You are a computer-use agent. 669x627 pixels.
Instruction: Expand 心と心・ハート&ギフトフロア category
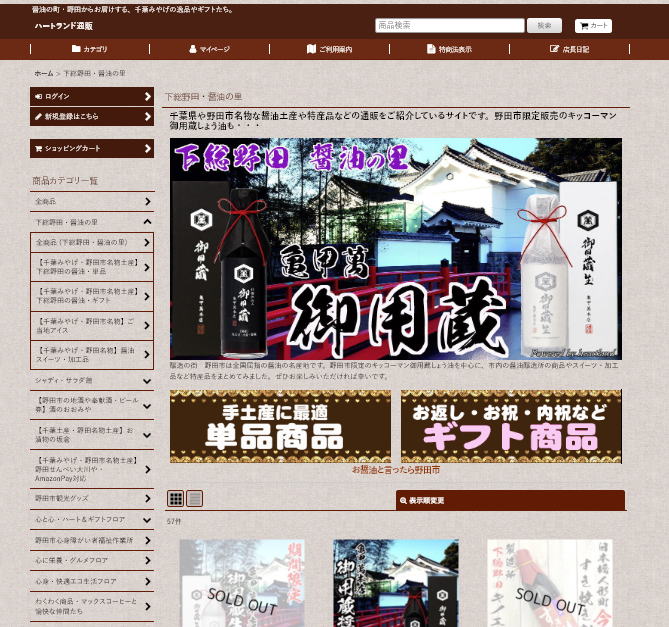92,520
